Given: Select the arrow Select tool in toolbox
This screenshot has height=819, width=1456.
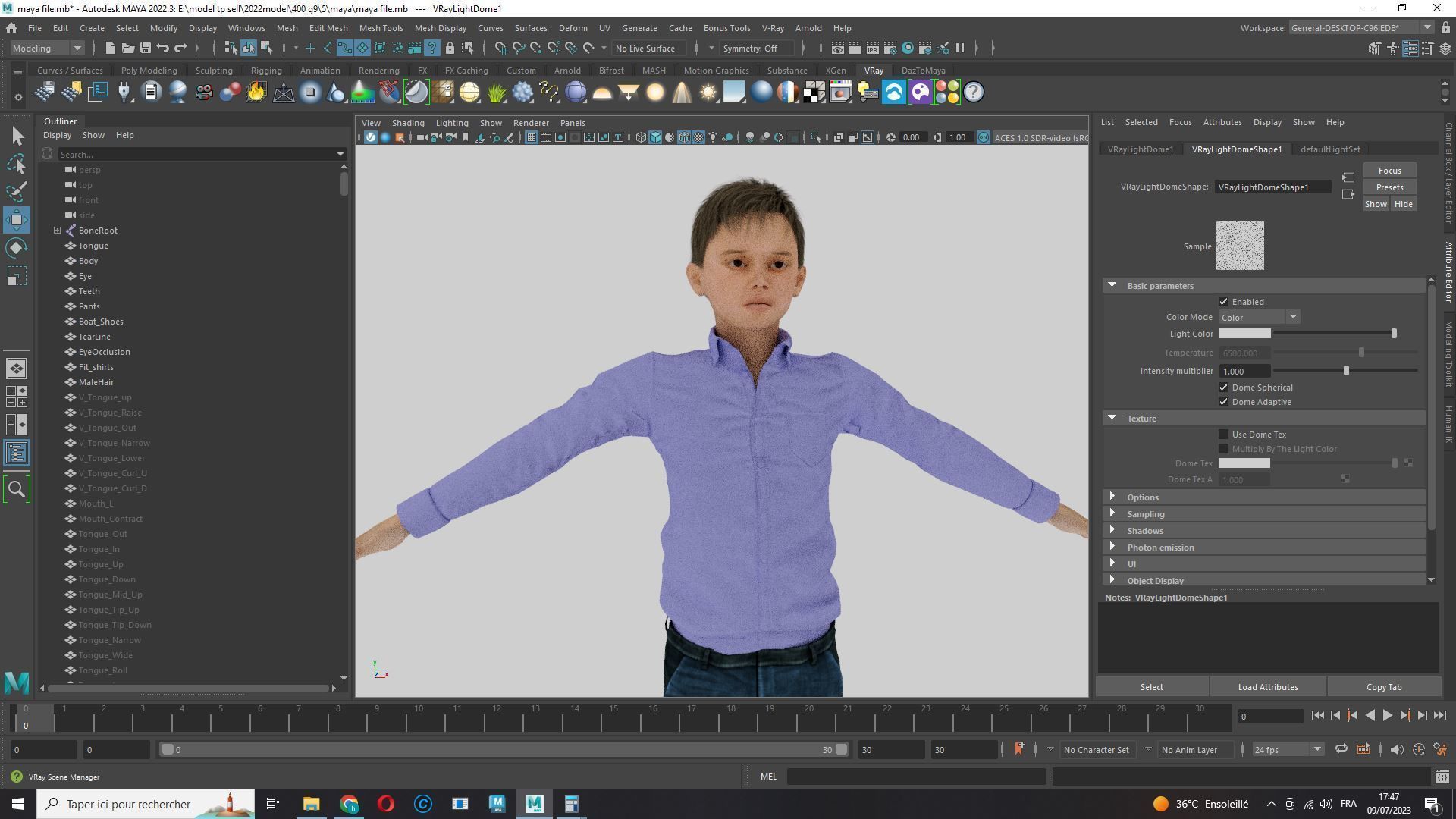Looking at the screenshot, I should tap(17, 136).
